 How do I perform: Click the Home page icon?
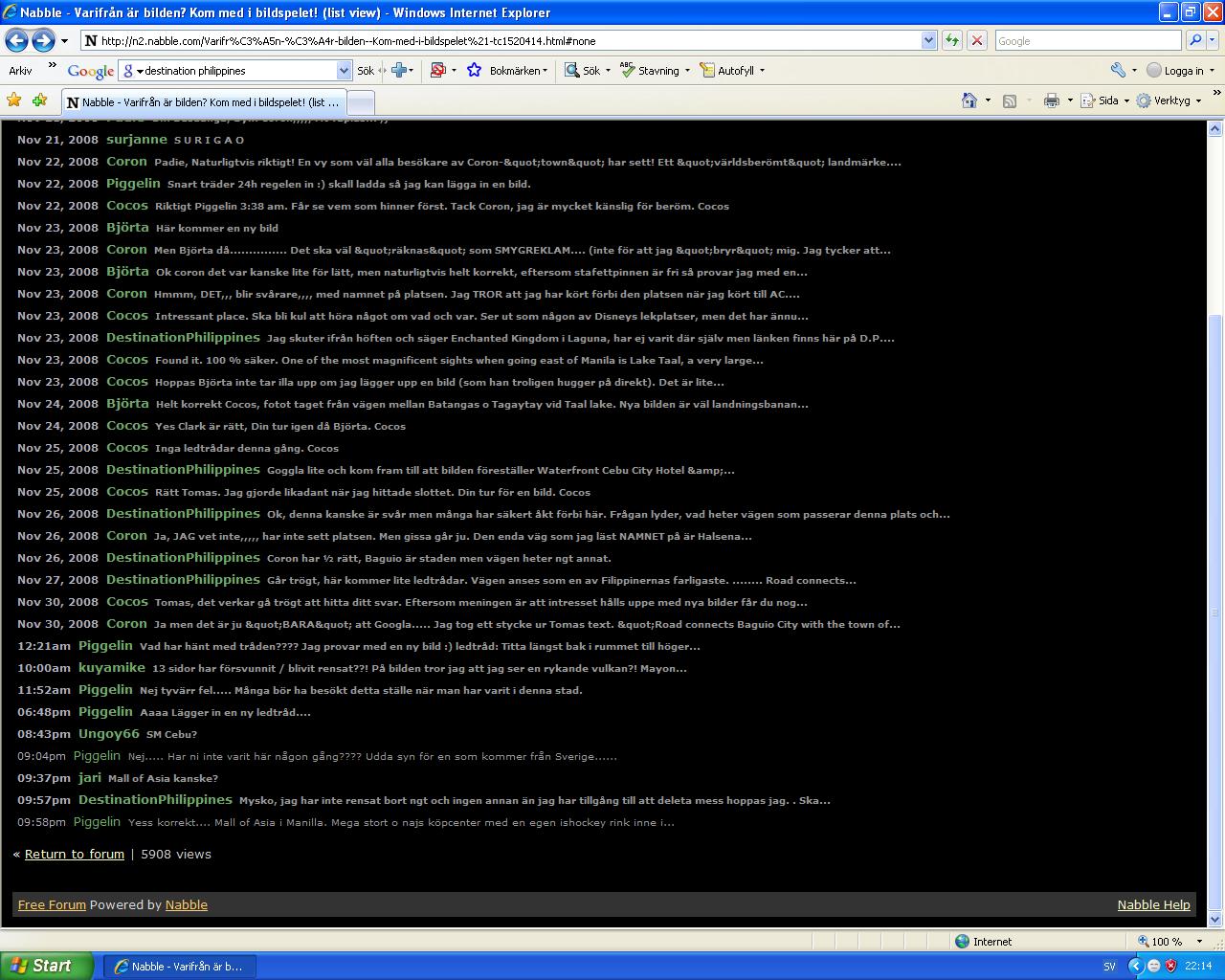pos(969,100)
